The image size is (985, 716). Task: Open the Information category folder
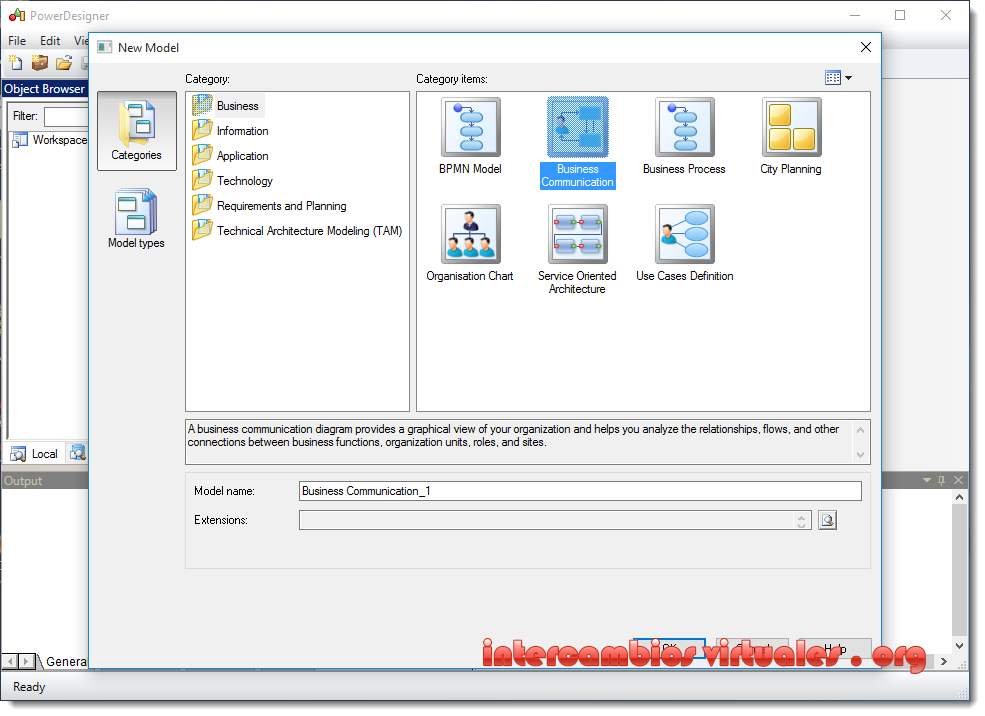[x=231, y=131]
